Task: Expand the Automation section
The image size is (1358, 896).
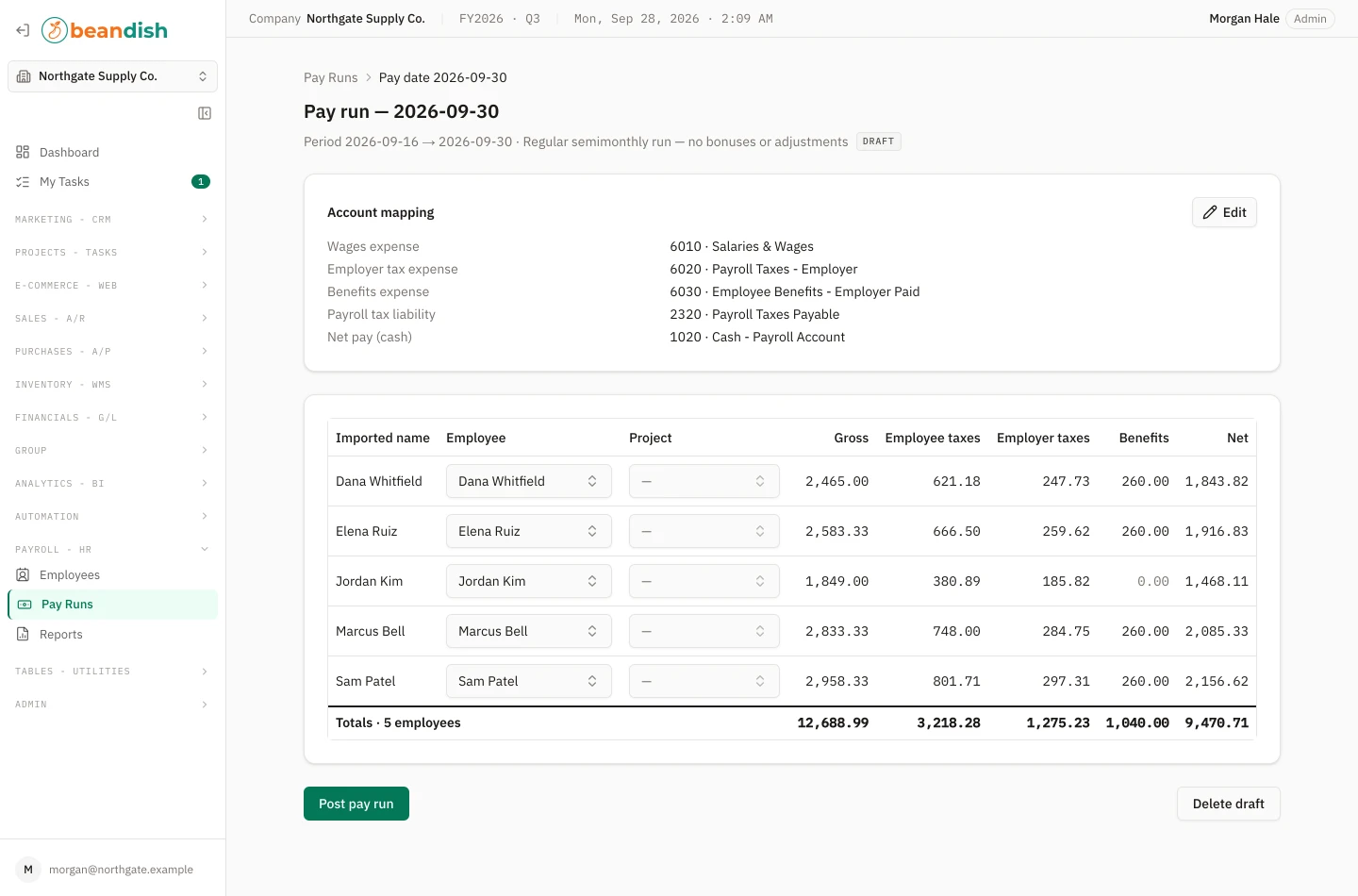Action: pyautogui.click(x=112, y=517)
